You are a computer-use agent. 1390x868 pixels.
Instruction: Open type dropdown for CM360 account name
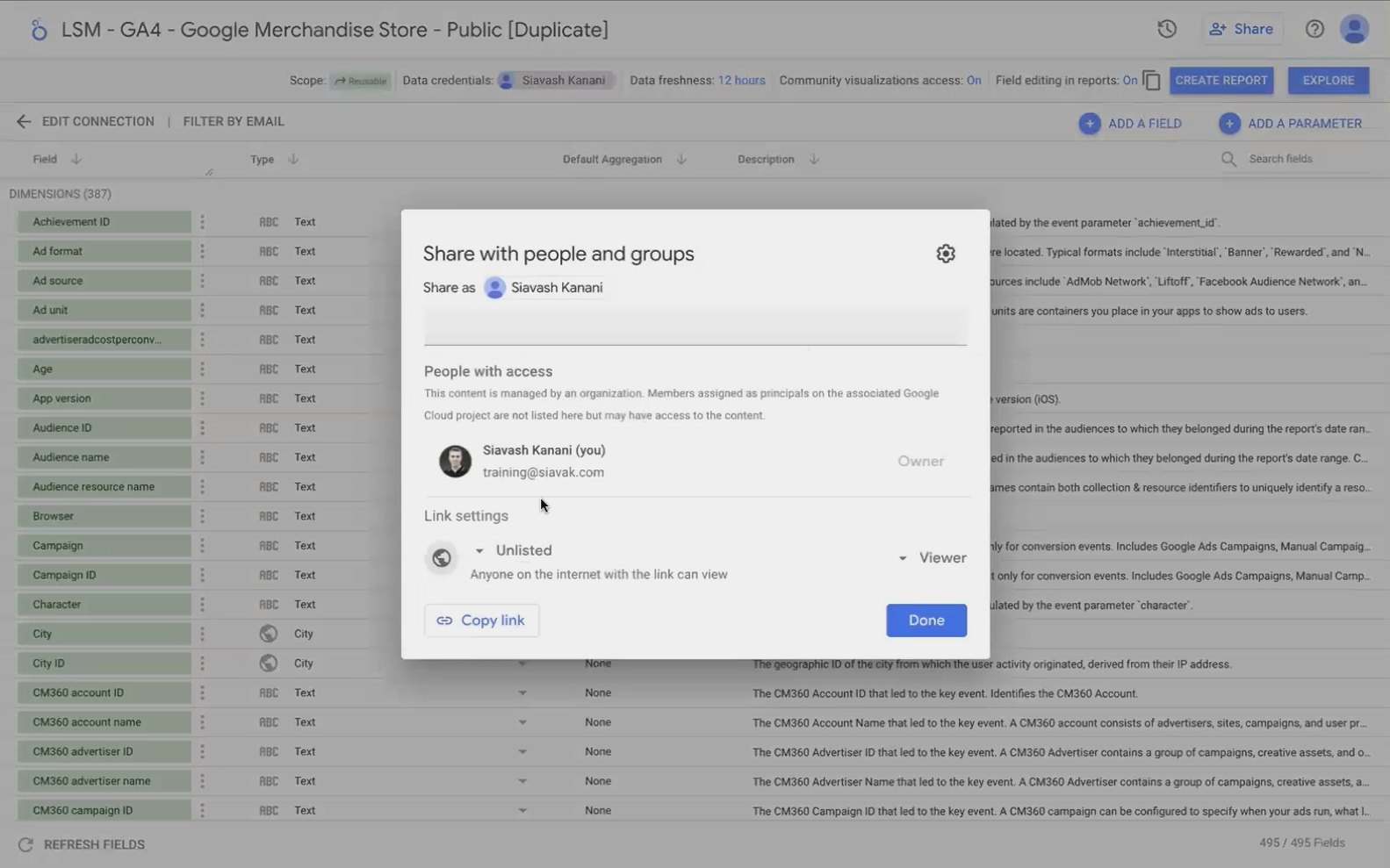[x=522, y=723]
